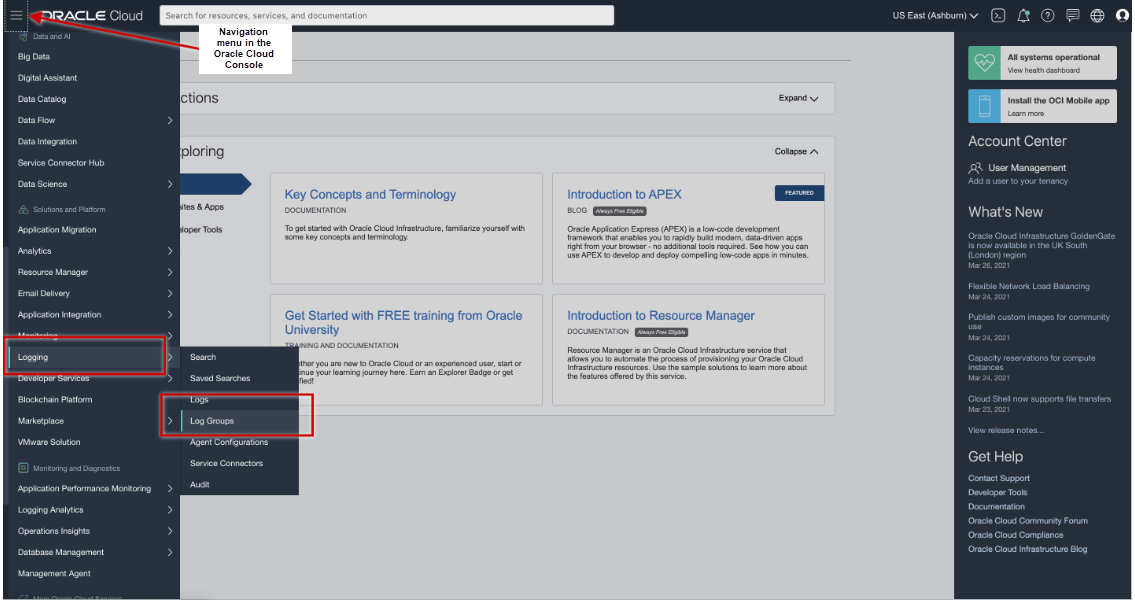Open the support chat icon
Viewport: 1135px width, 603px height.
pyautogui.click(x=1073, y=15)
